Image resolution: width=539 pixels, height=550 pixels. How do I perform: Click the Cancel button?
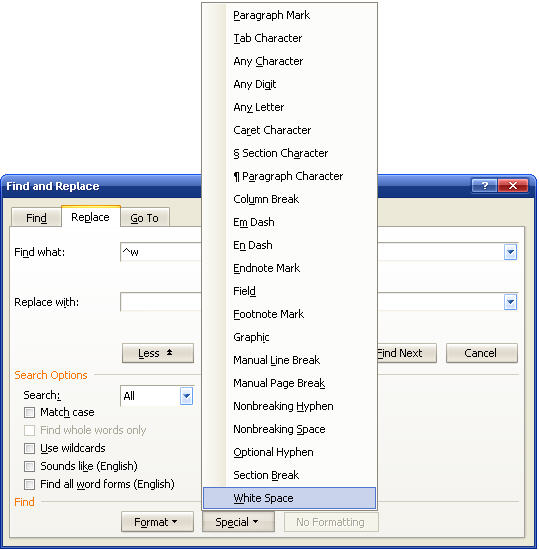[481, 353]
